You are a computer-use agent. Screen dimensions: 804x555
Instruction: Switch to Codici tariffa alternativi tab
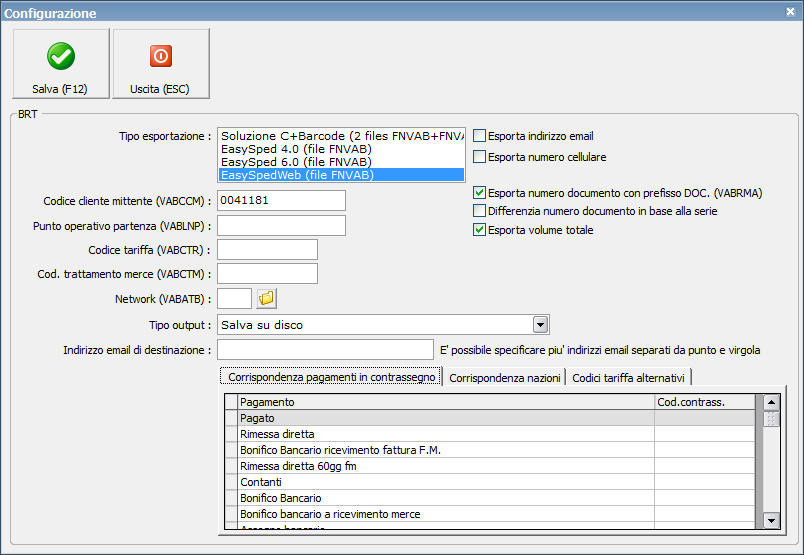click(628, 378)
